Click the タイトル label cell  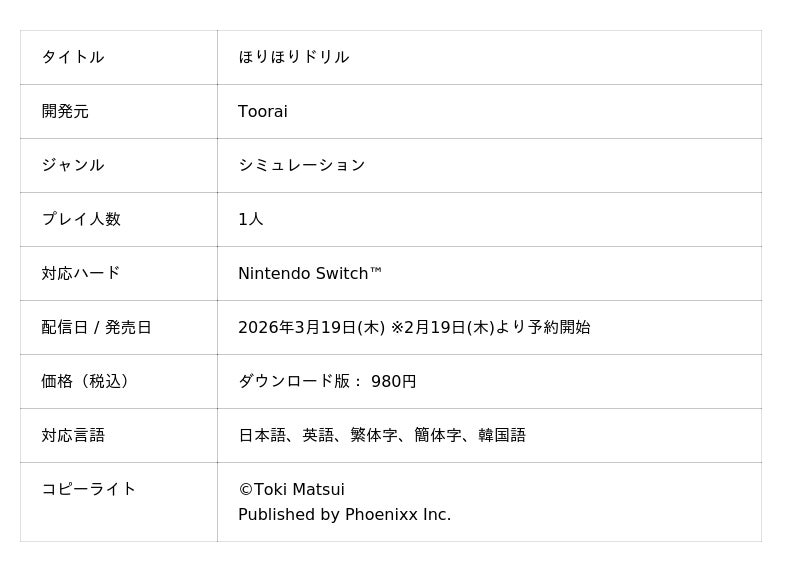click(73, 57)
